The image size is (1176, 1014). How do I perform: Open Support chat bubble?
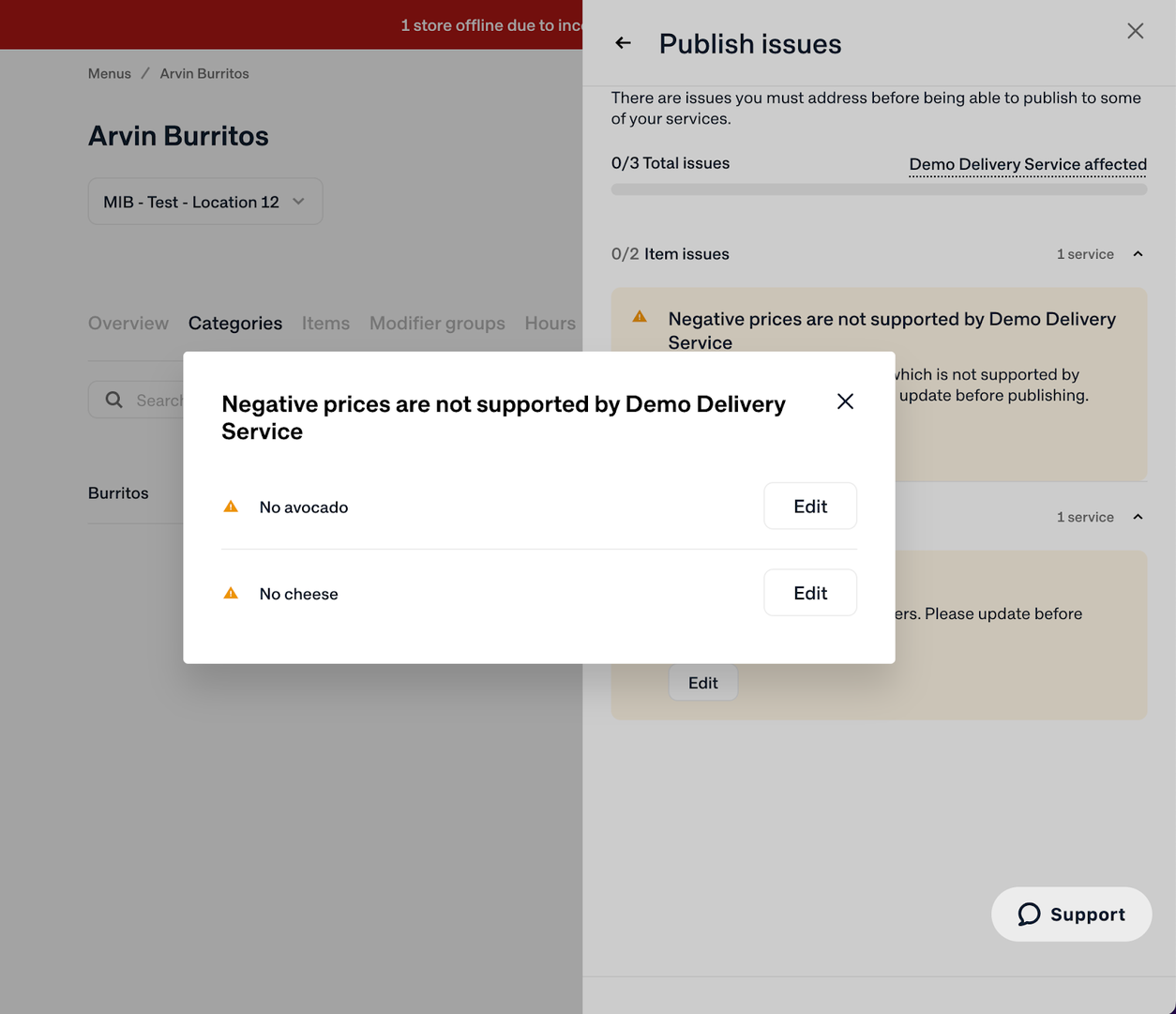1071,915
